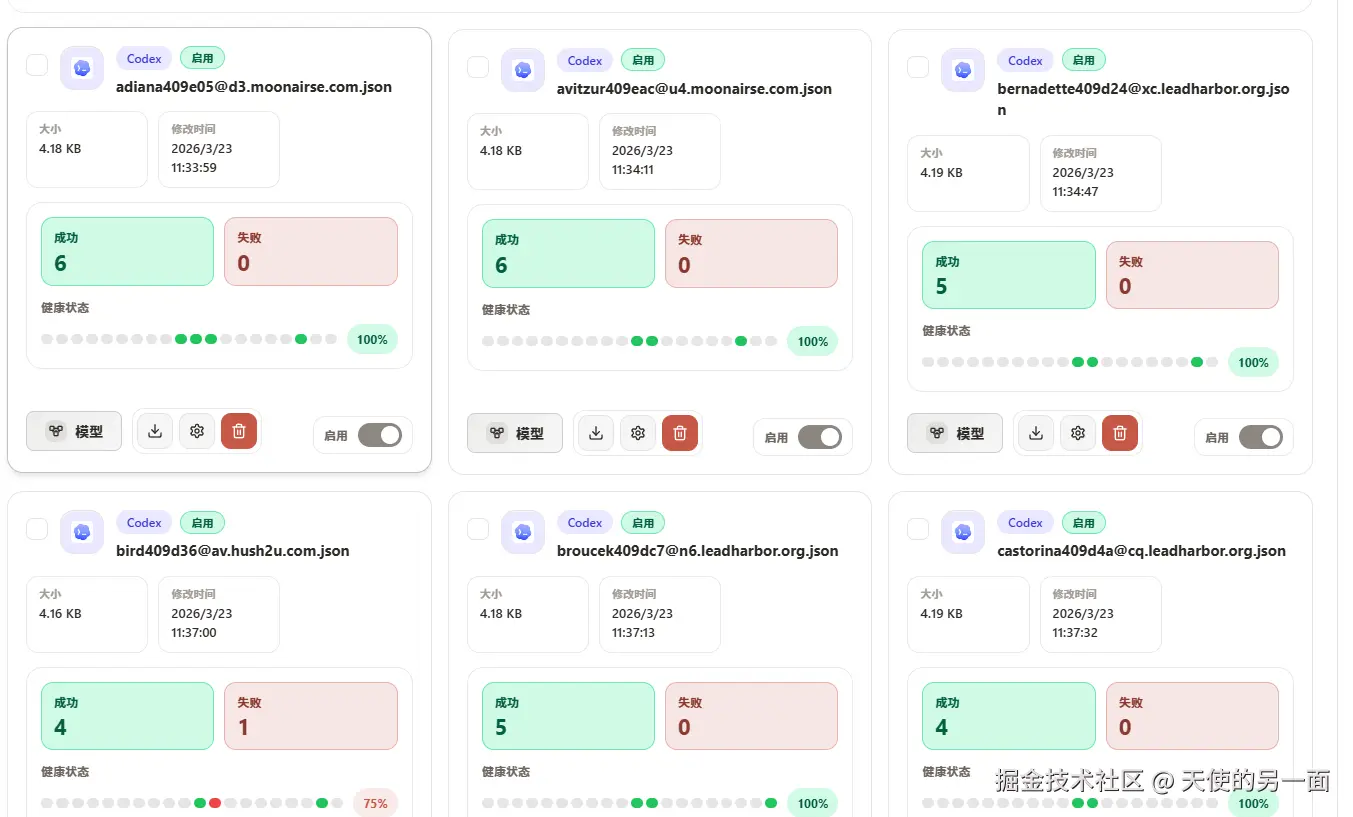
Task: Click 模型 button on avitzur409eac card
Action: pos(515,433)
